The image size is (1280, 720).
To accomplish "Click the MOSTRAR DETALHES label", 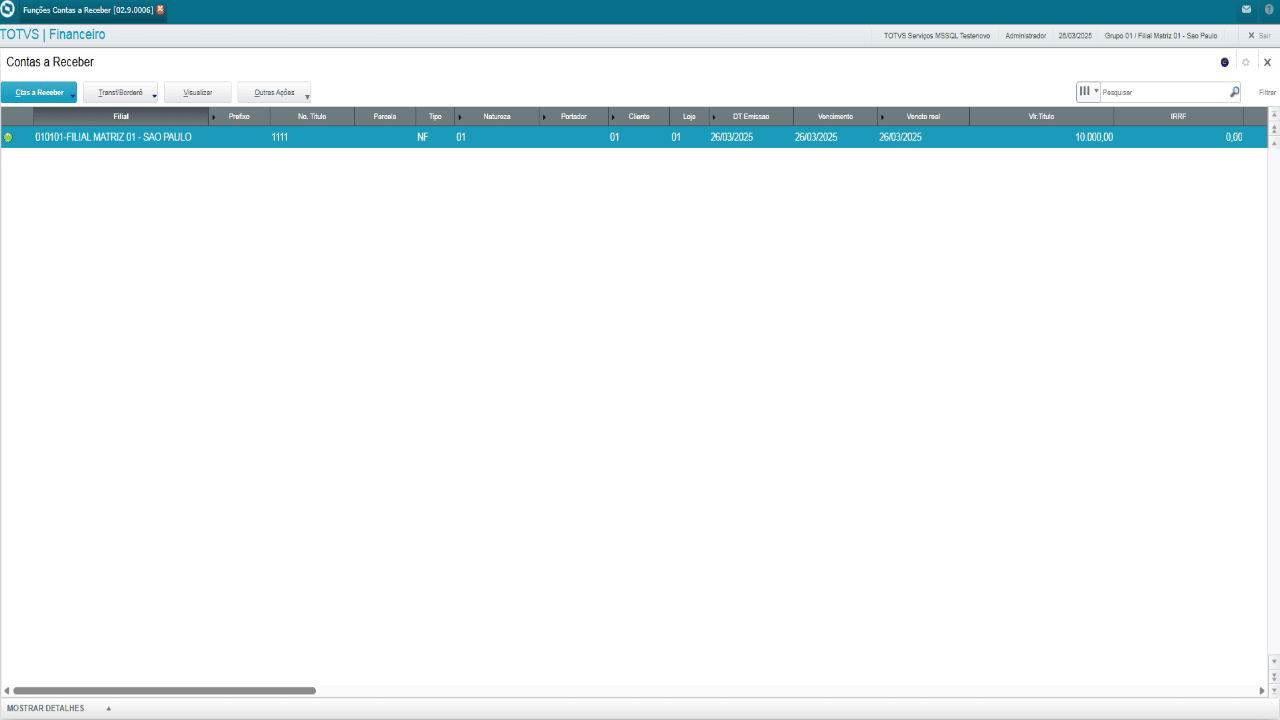I will tap(45, 708).
